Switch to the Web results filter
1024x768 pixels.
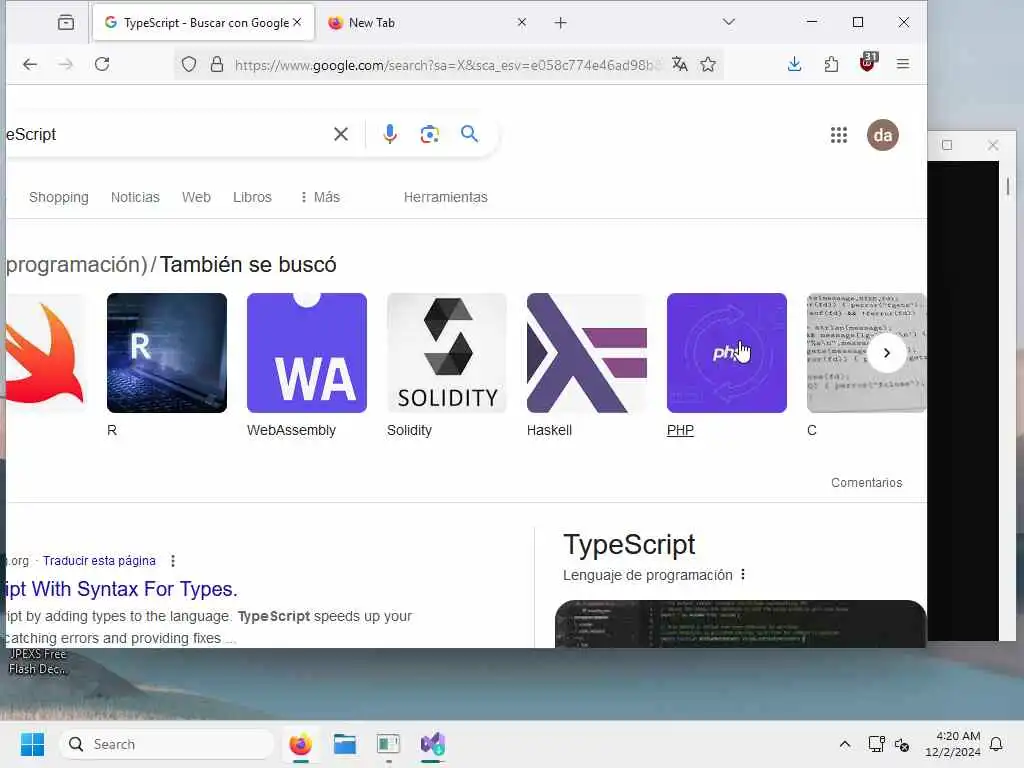pos(196,197)
